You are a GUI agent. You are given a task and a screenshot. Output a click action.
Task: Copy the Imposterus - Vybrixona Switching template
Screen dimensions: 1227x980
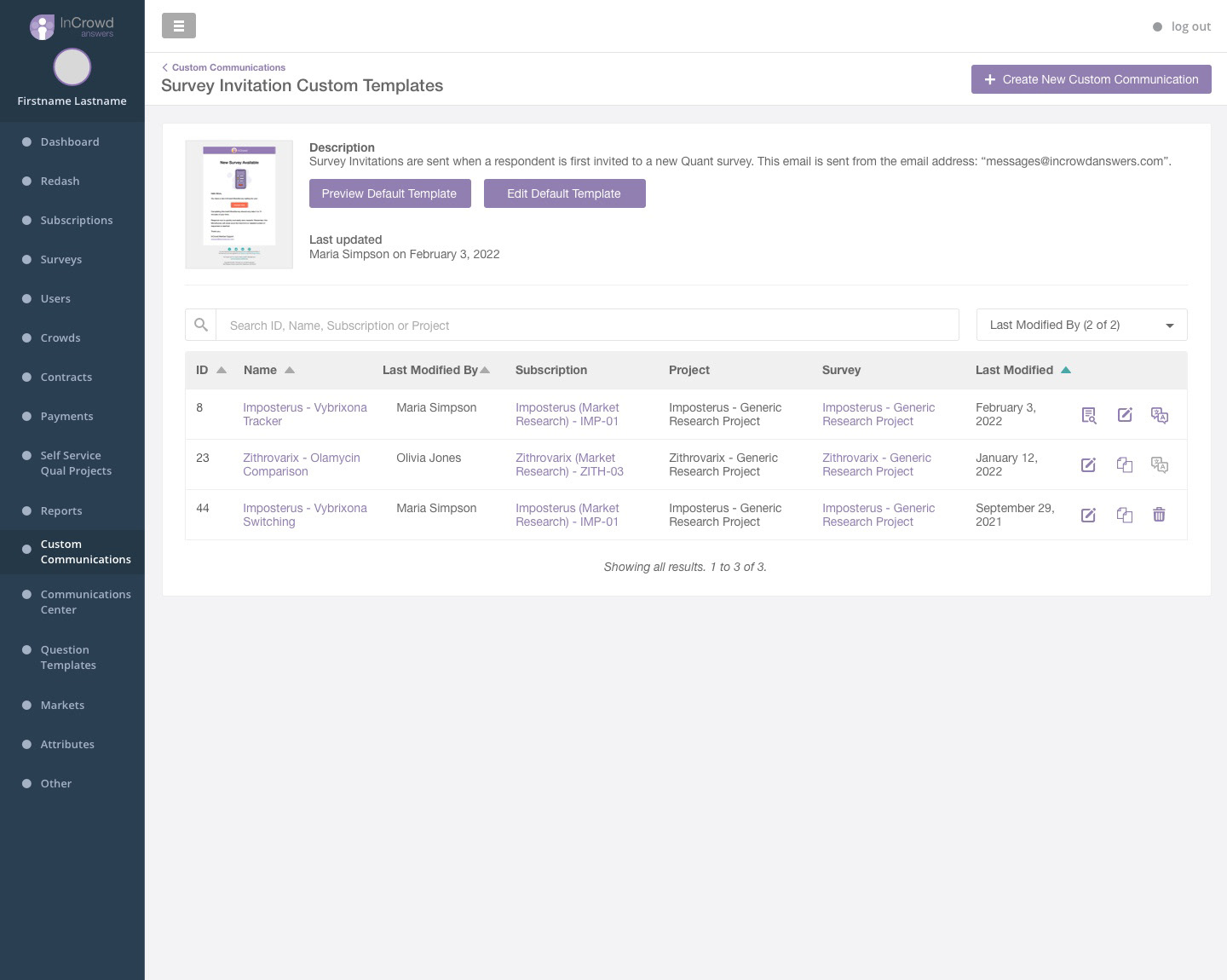click(1125, 516)
